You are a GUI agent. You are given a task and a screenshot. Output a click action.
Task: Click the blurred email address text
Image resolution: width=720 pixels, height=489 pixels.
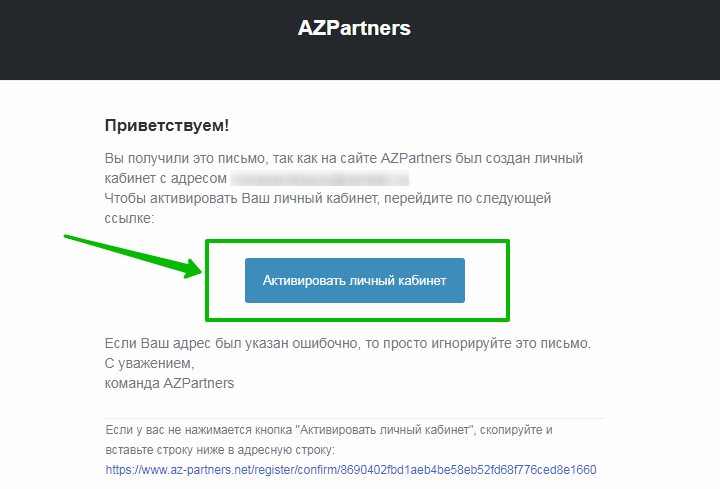point(320,178)
